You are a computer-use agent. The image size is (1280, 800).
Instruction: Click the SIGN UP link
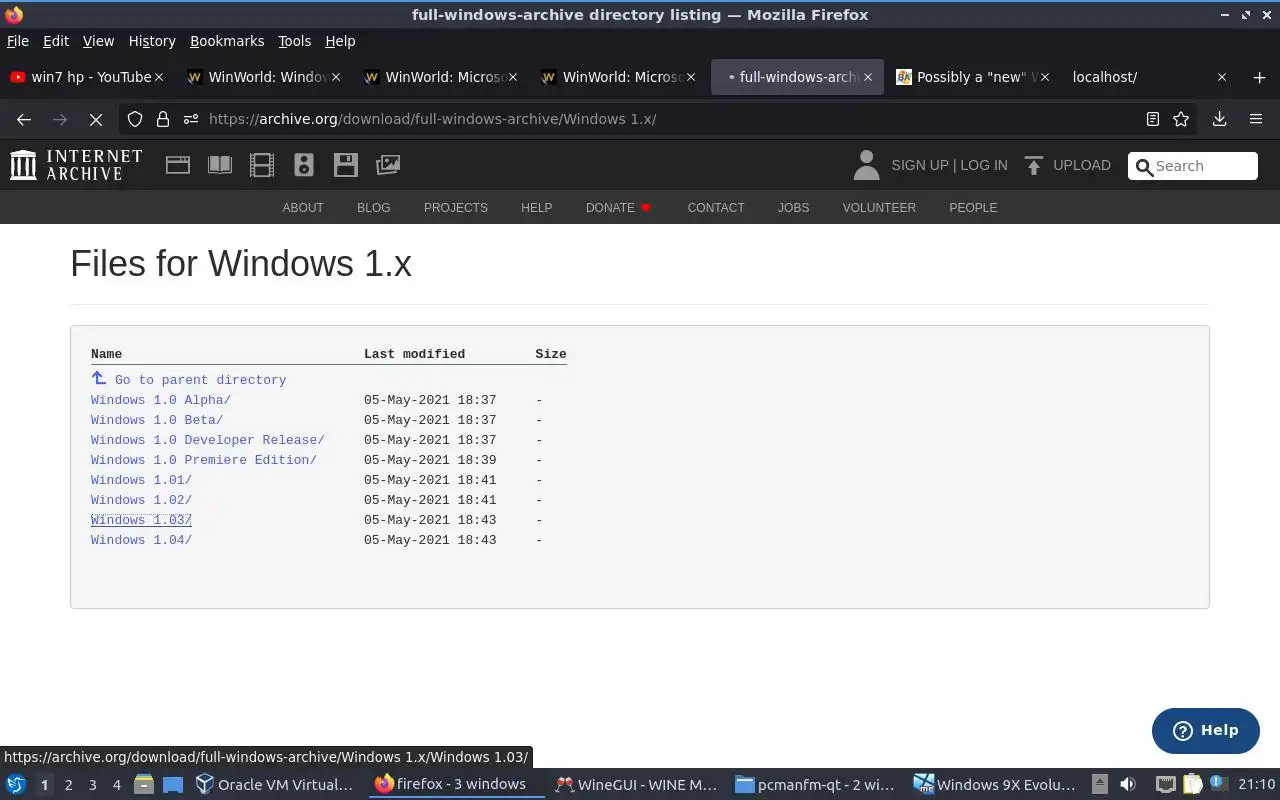click(x=919, y=165)
